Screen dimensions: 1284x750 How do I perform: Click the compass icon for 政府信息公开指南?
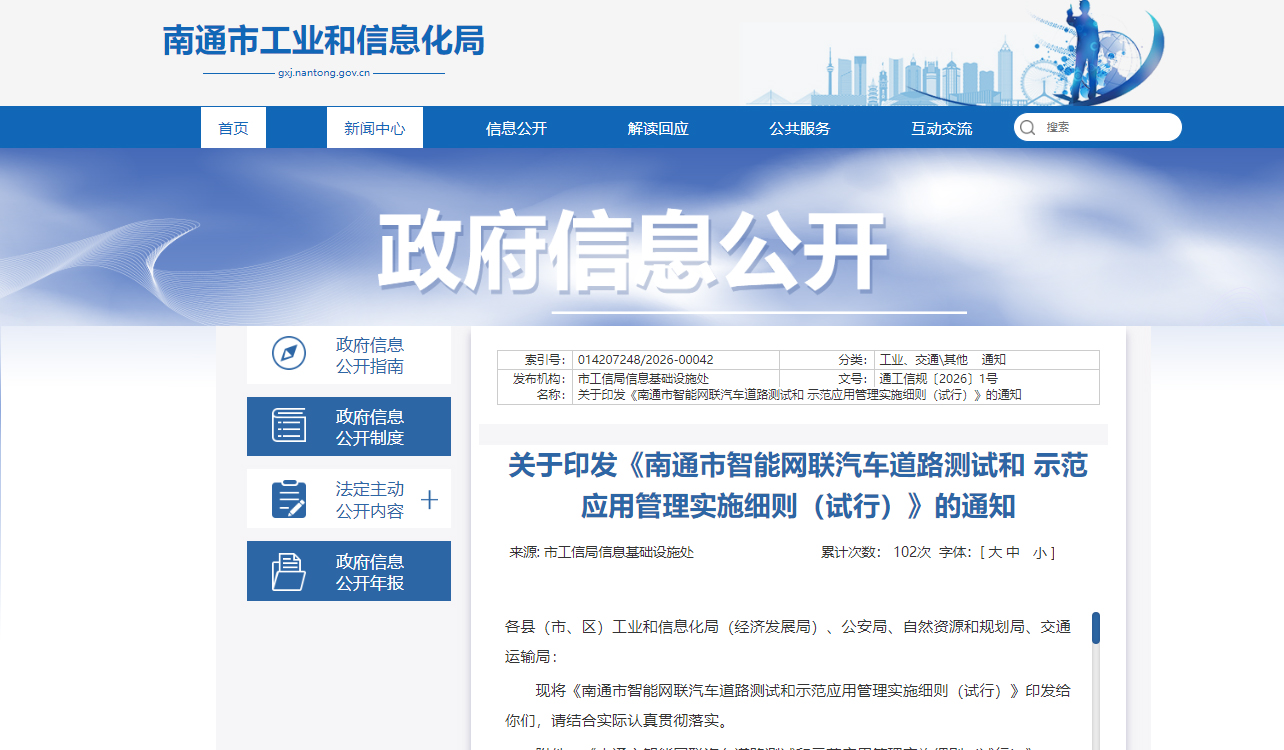click(x=289, y=354)
